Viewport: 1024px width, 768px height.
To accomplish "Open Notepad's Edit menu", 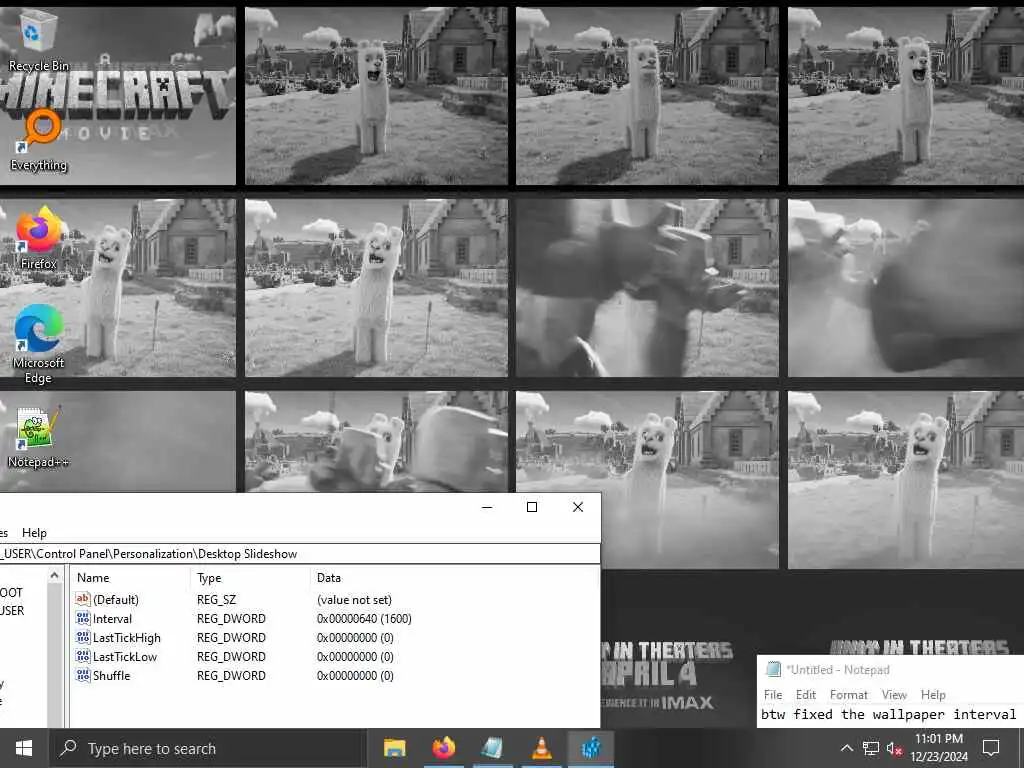I will point(806,695).
